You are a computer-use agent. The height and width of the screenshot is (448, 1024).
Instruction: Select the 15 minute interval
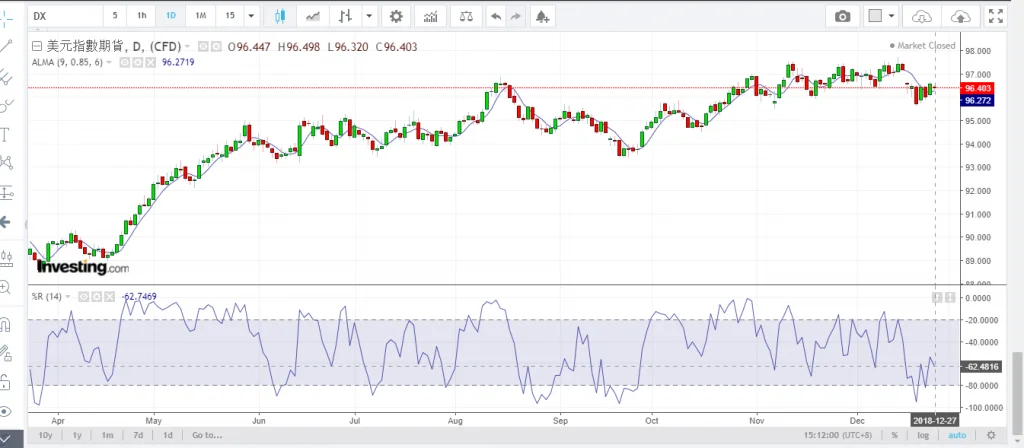230,16
